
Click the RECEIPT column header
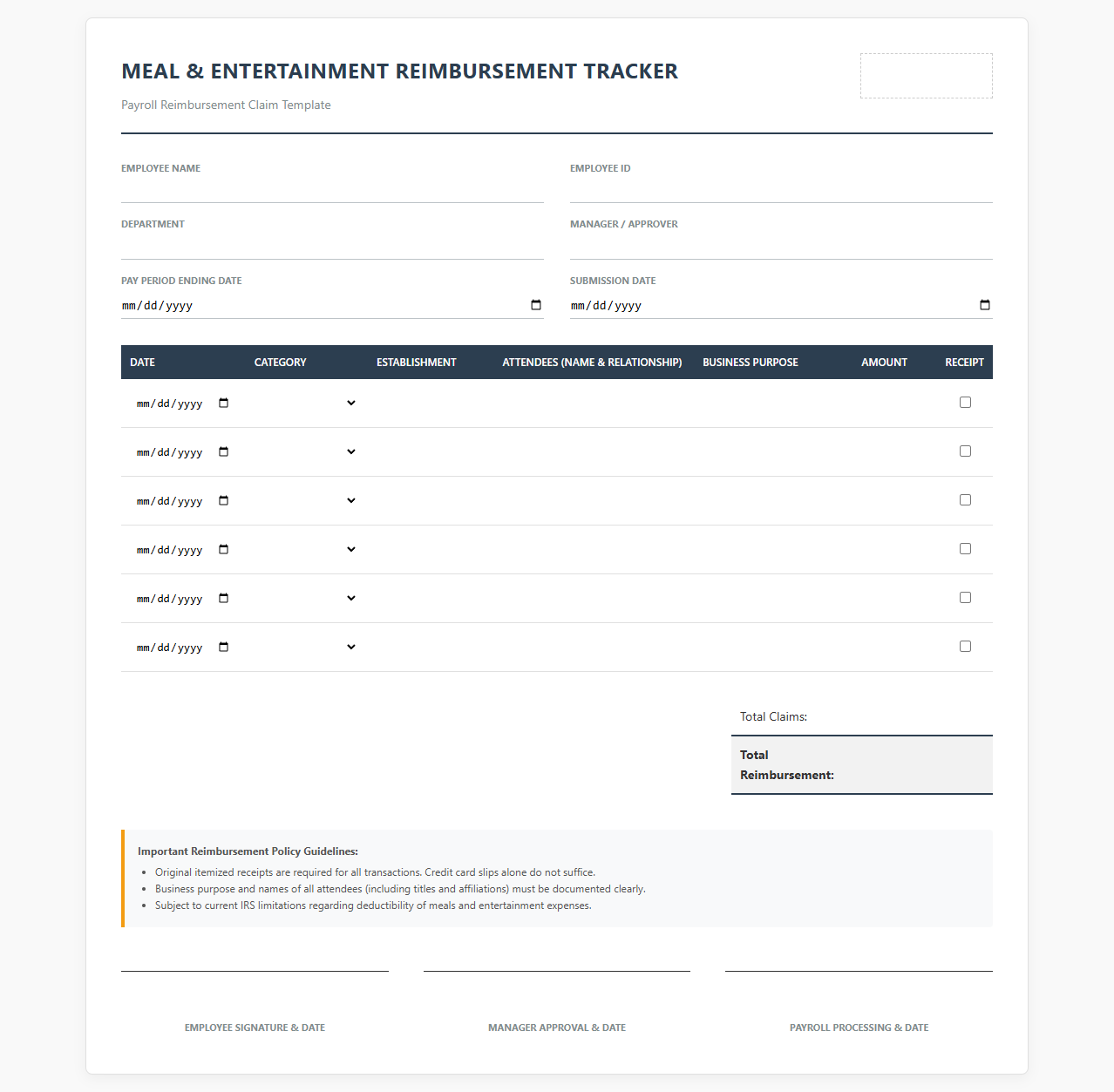point(964,363)
